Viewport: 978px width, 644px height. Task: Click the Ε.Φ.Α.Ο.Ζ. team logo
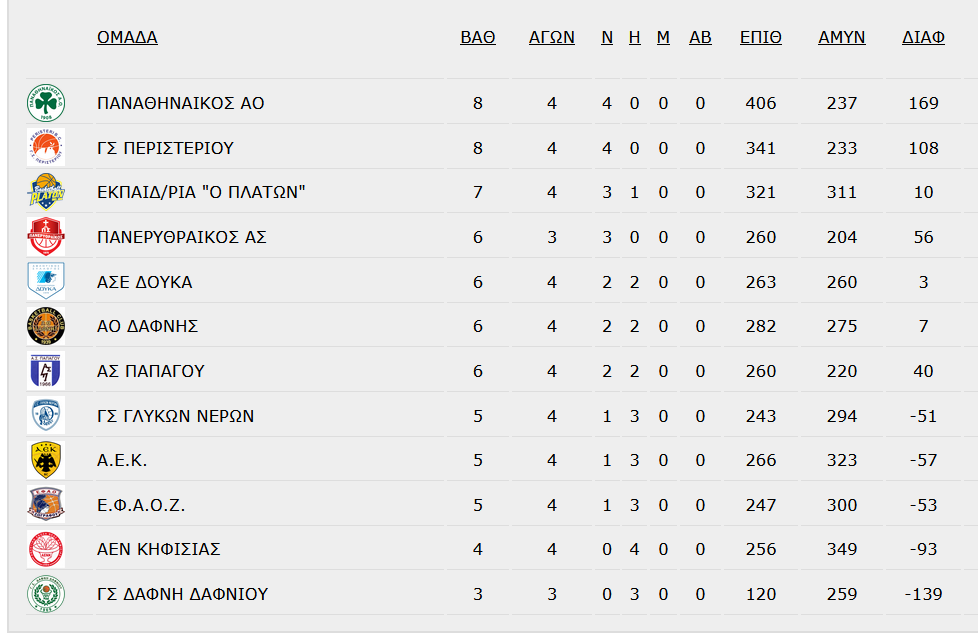pos(46,505)
